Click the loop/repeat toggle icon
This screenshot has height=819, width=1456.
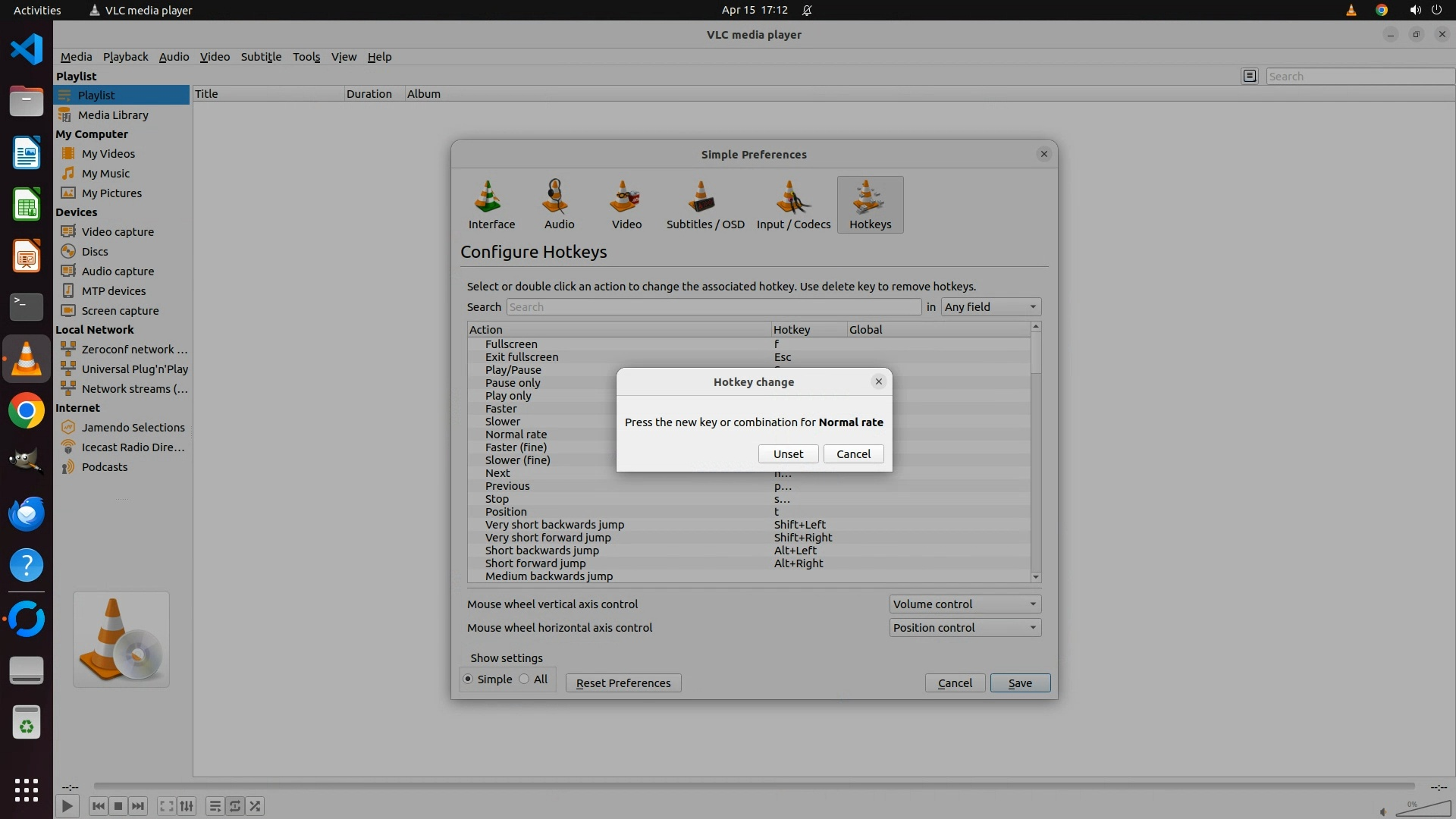click(x=235, y=806)
